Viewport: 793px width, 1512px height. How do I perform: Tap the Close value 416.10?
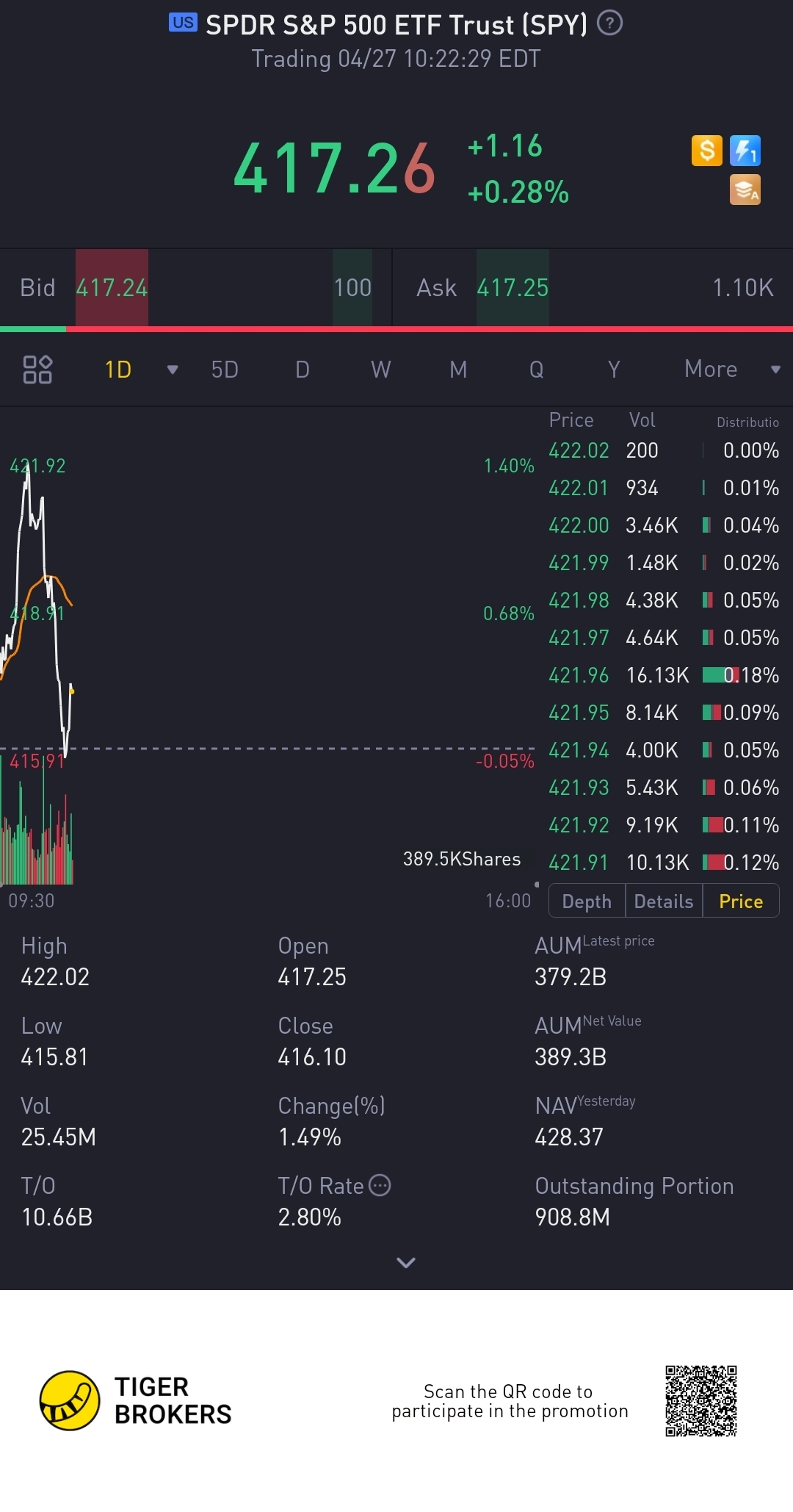point(312,1057)
